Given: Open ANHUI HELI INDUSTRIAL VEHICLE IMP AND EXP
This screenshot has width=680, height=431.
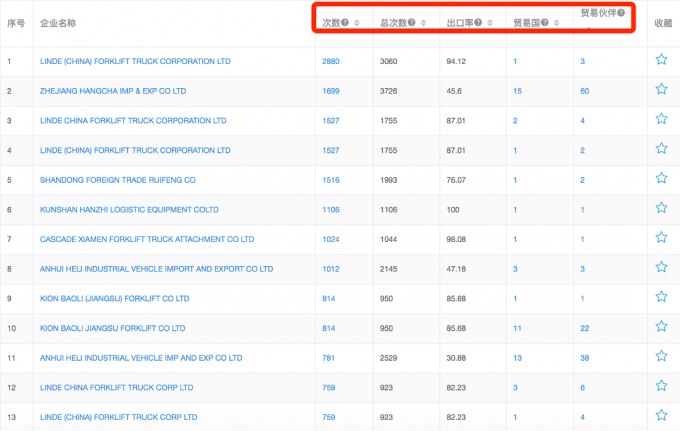Looking at the screenshot, I should coord(141,358).
